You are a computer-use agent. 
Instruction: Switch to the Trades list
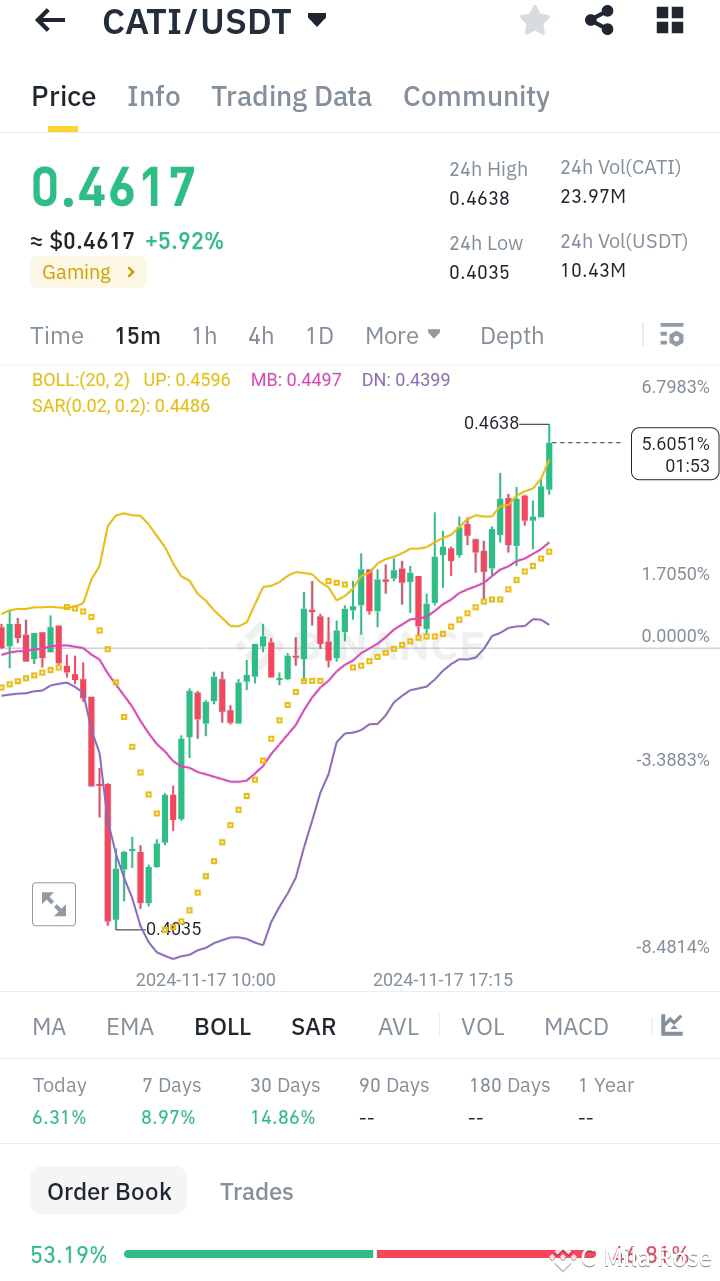257,1191
